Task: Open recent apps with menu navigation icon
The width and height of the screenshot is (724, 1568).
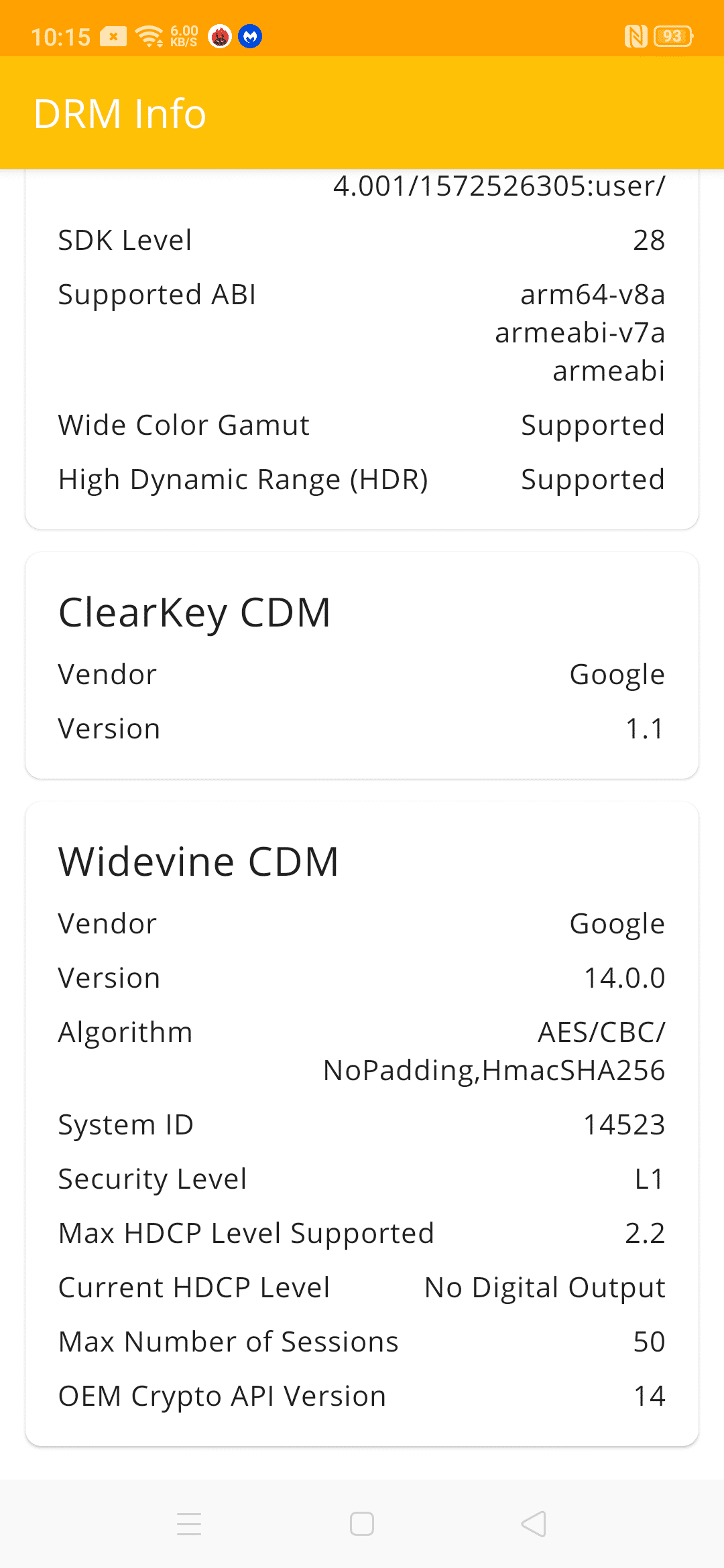Action: 189,1524
